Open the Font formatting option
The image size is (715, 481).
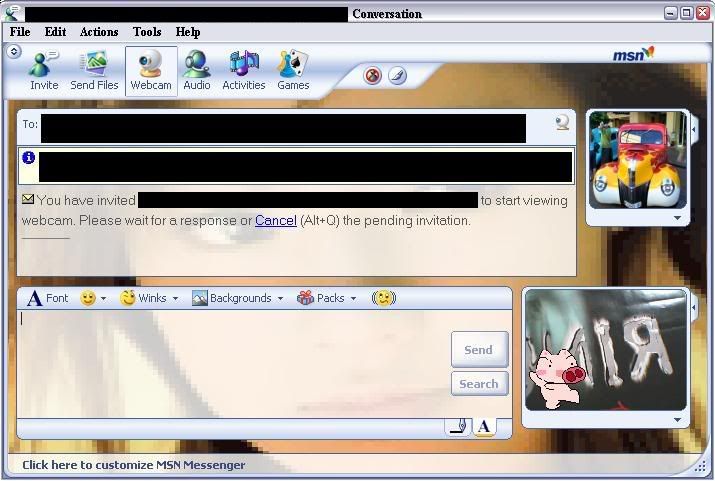click(x=47, y=298)
